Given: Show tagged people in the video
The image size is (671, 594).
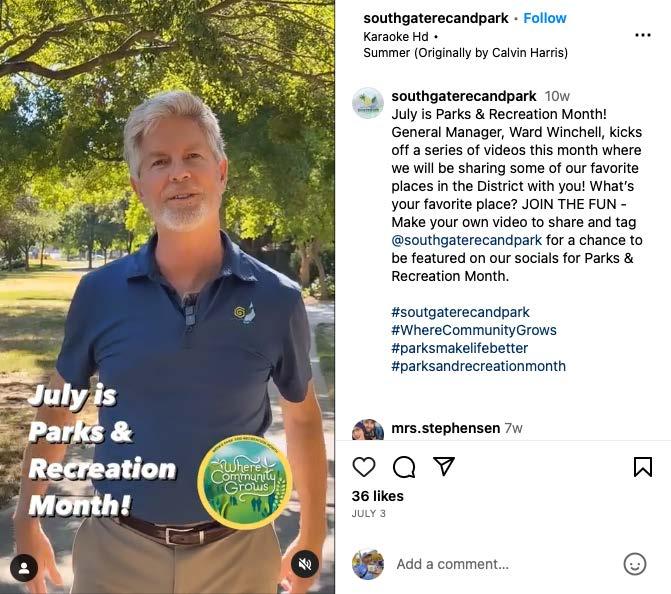Looking at the screenshot, I should pos(24,568).
